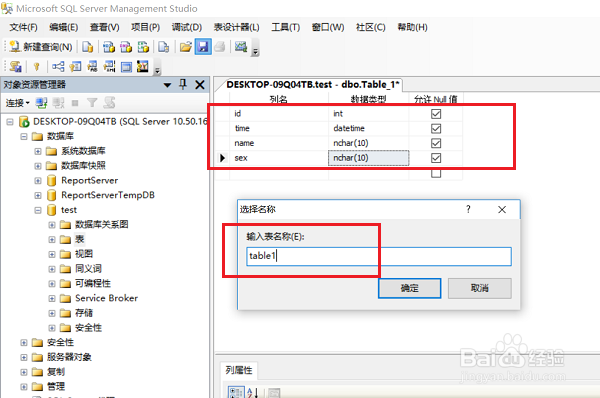600x398 pixels.
Task: Uncheck Allow Nulls for the name column
Action: [x=436, y=143]
